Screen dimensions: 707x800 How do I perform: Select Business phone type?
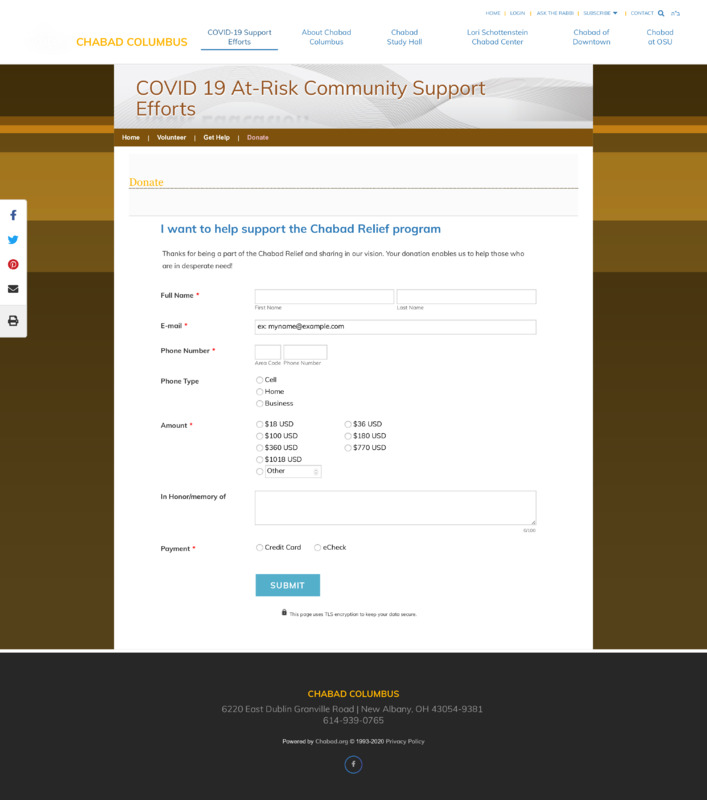260,403
